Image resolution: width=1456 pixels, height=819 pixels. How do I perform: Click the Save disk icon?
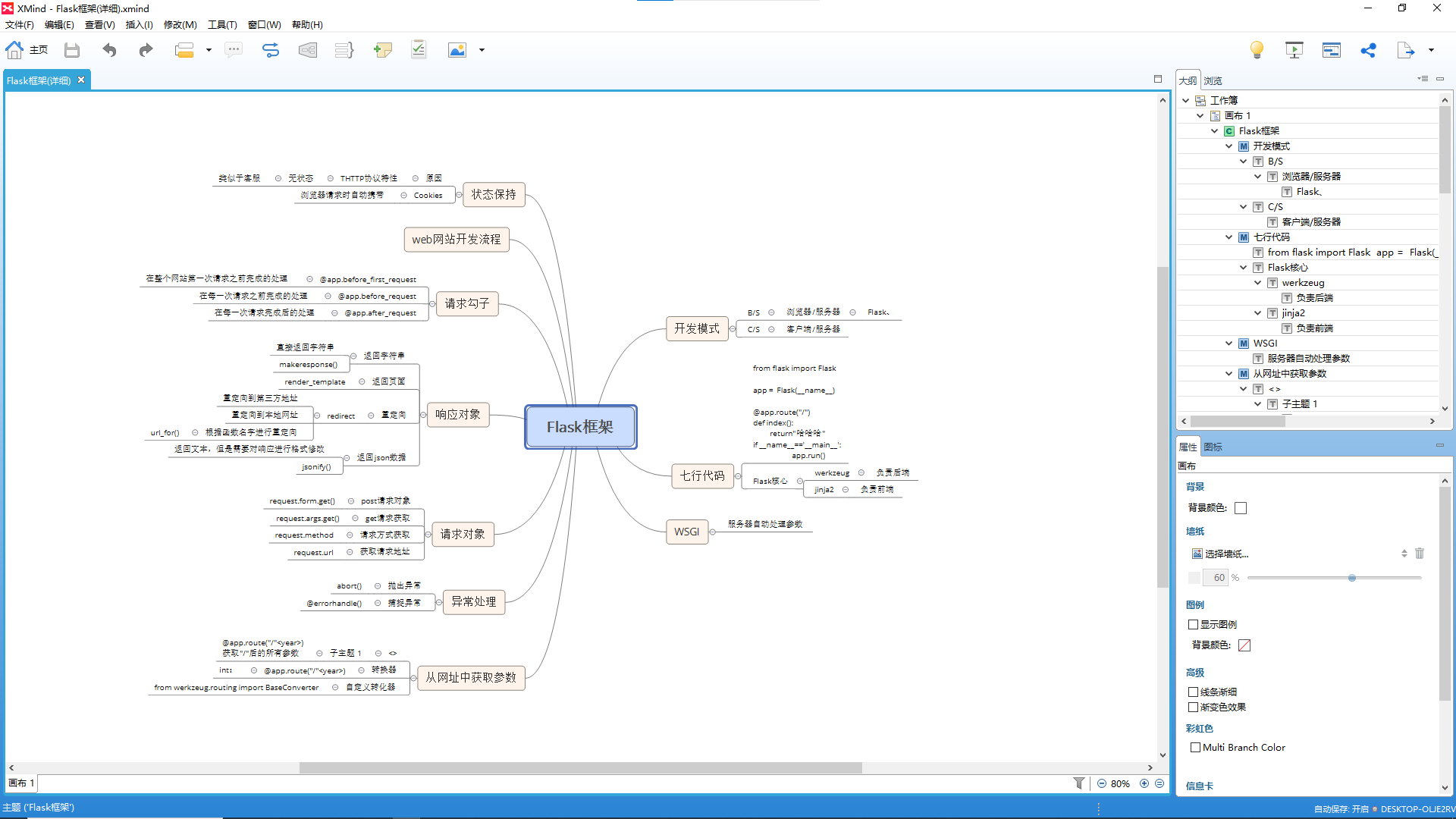72,50
